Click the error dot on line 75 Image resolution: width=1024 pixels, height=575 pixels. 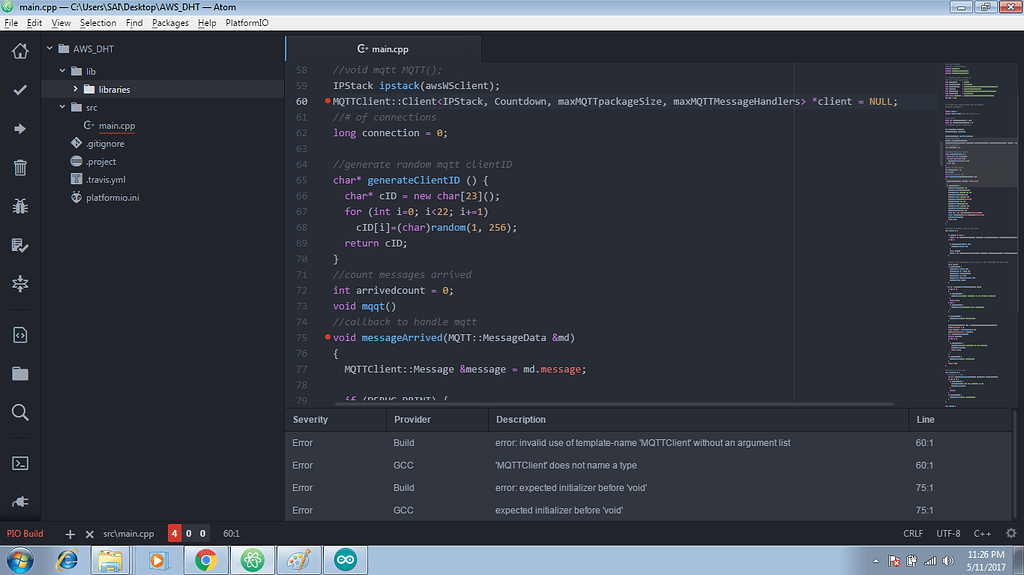click(x=327, y=337)
